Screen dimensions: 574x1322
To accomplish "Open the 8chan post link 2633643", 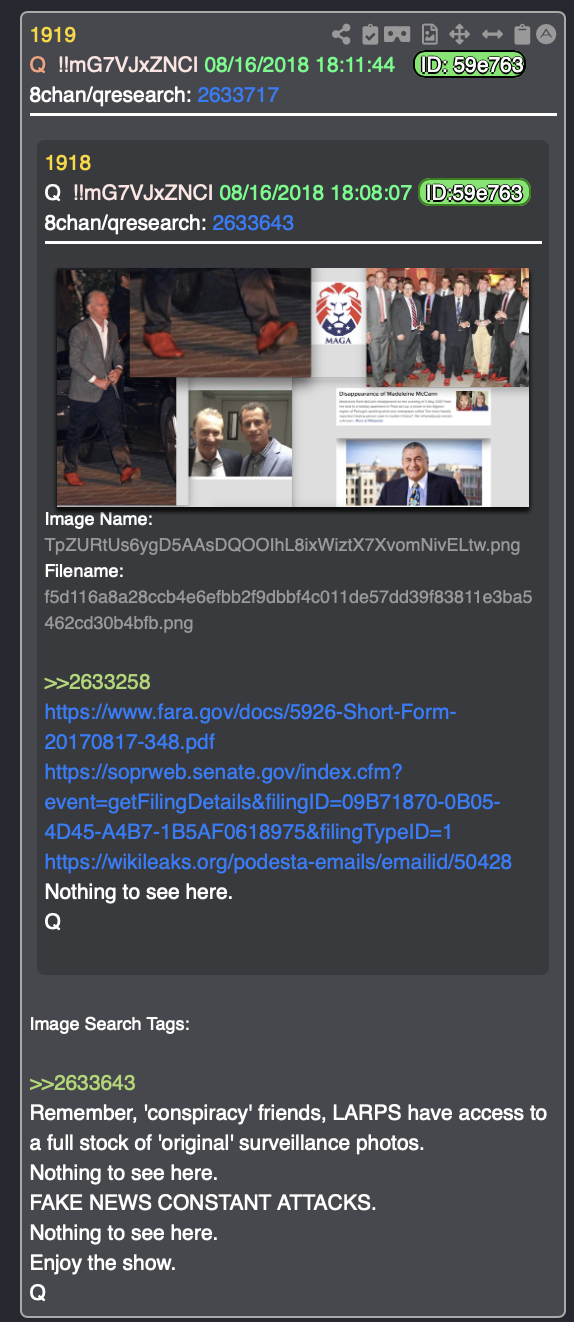I will click(253, 222).
